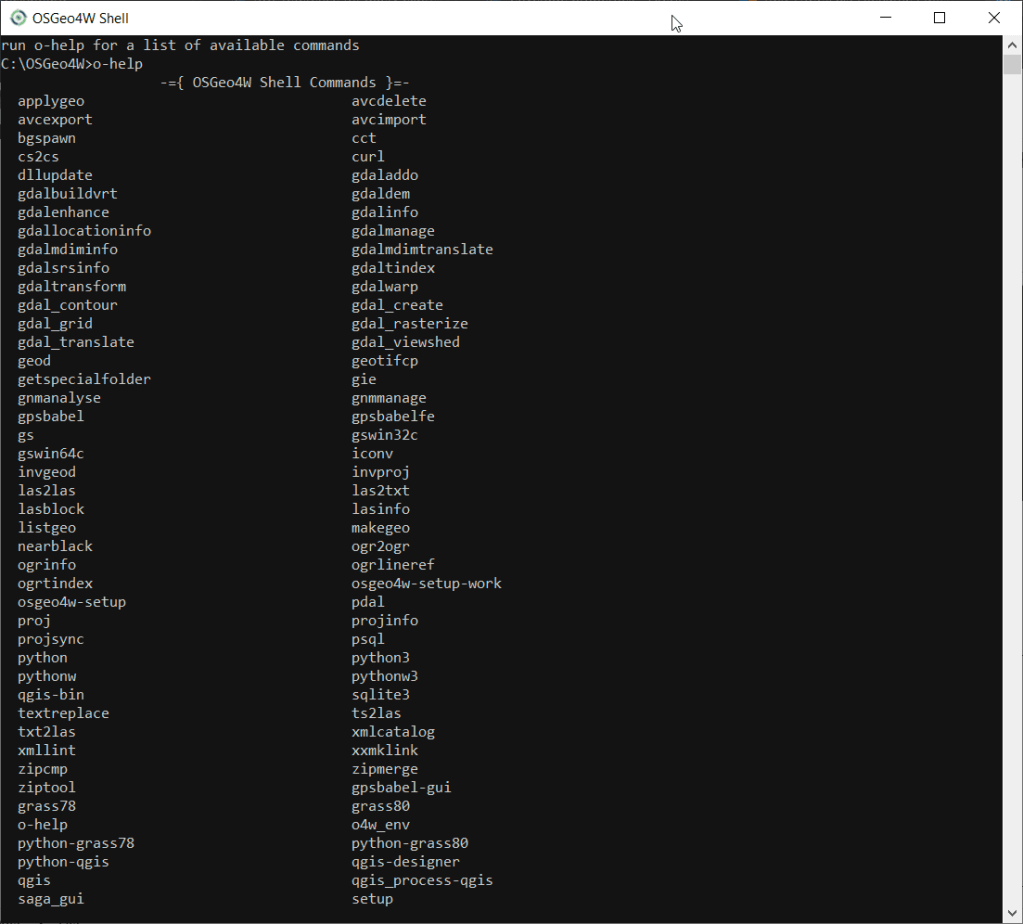This screenshot has height=924, width=1023.
Task: Click on the sqlite3 command text
Action: point(380,694)
